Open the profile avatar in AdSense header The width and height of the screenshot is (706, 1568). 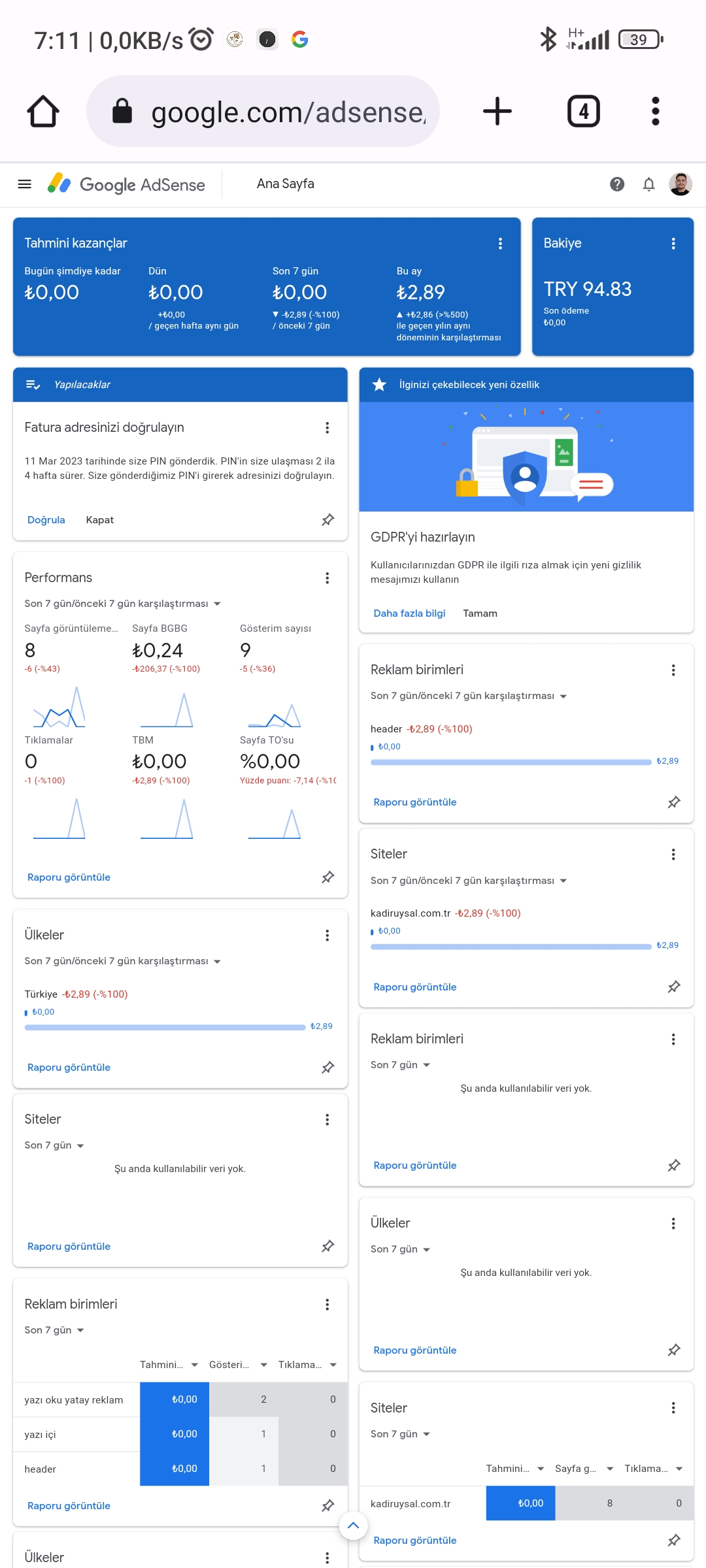coord(681,184)
